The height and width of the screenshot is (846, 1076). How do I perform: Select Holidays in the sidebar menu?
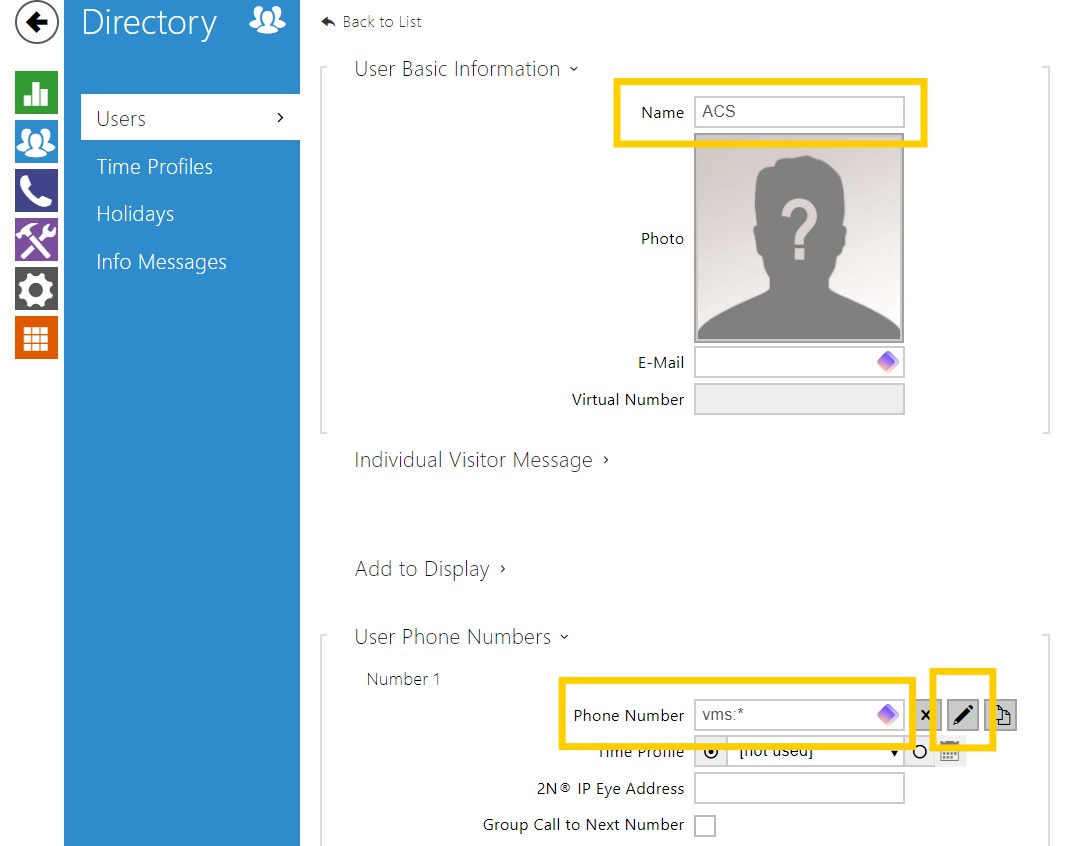tap(135, 214)
